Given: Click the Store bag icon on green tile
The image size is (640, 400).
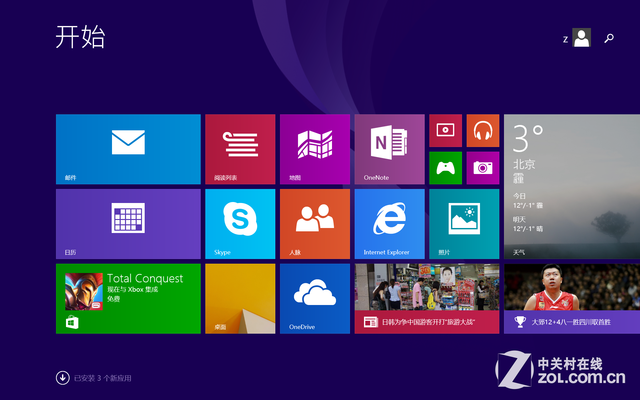Looking at the screenshot, I should pyautogui.click(x=72, y=322).
